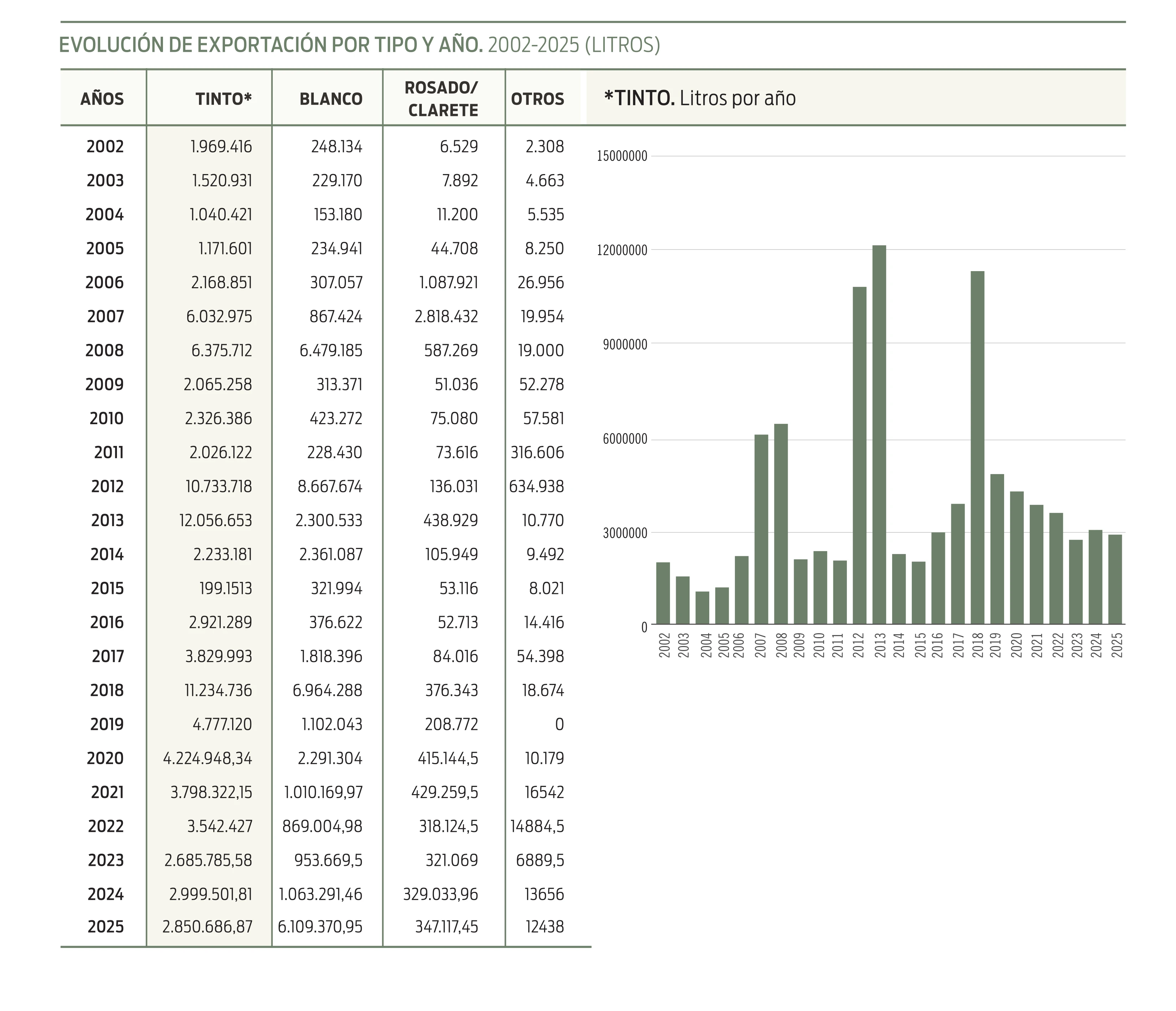Click the 2004 bar in chart

702,608
